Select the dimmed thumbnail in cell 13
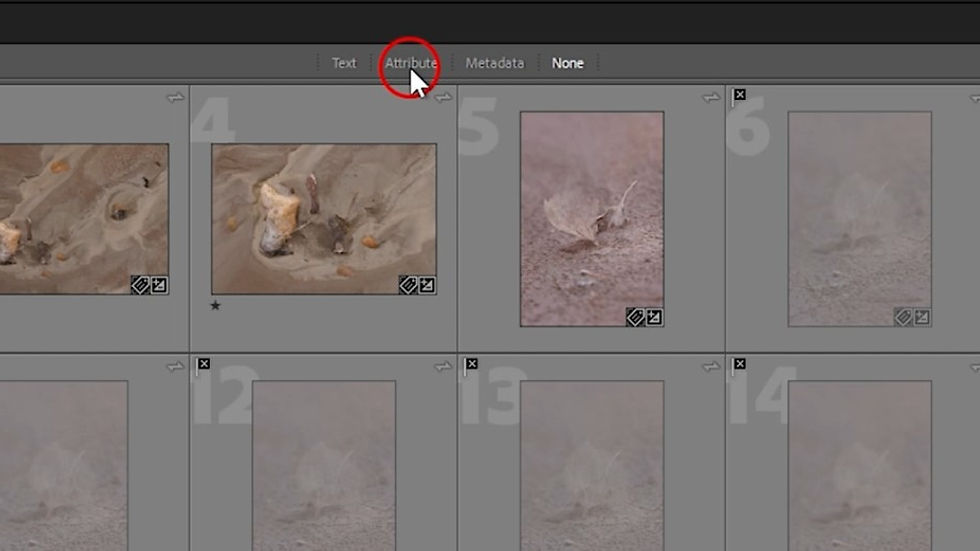This screenshot has width=980, height=551. pyautogui.click(x=592, y=465)
